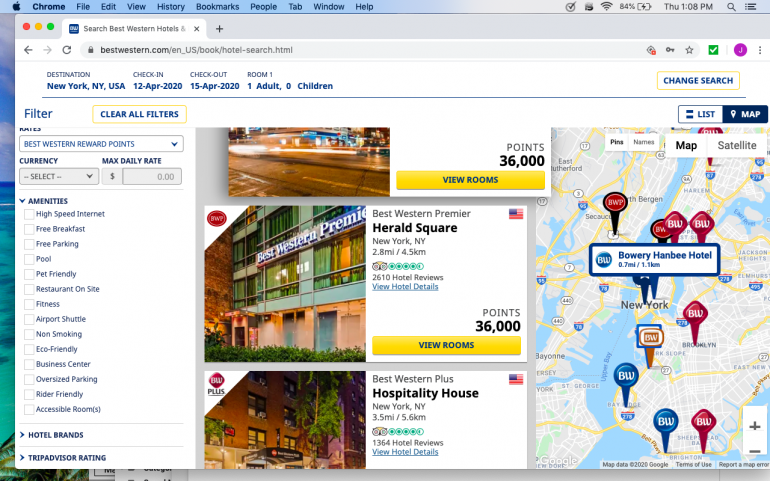Expand the Hotel Brands filter section
The image size is (770, 481).
56,435
